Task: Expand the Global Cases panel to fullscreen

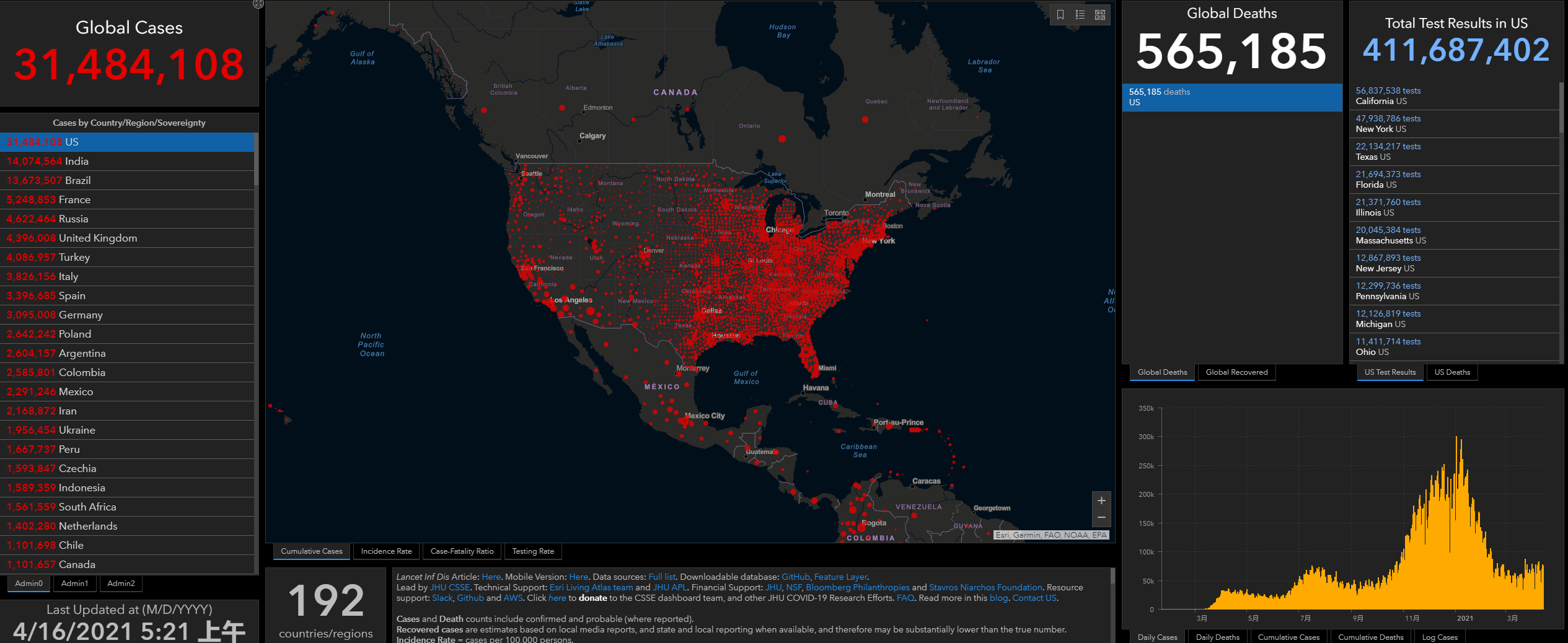Action: [x=258, y=4]
